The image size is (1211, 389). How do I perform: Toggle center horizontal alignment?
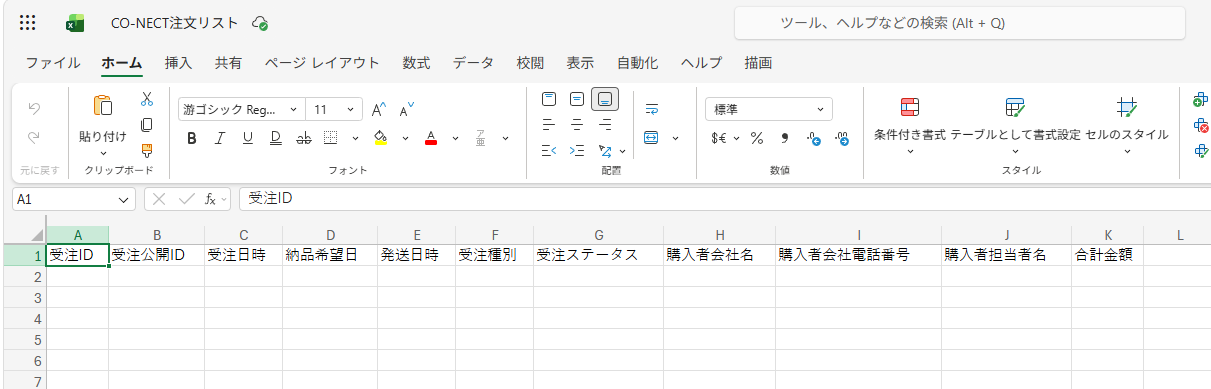click(577, 125)
